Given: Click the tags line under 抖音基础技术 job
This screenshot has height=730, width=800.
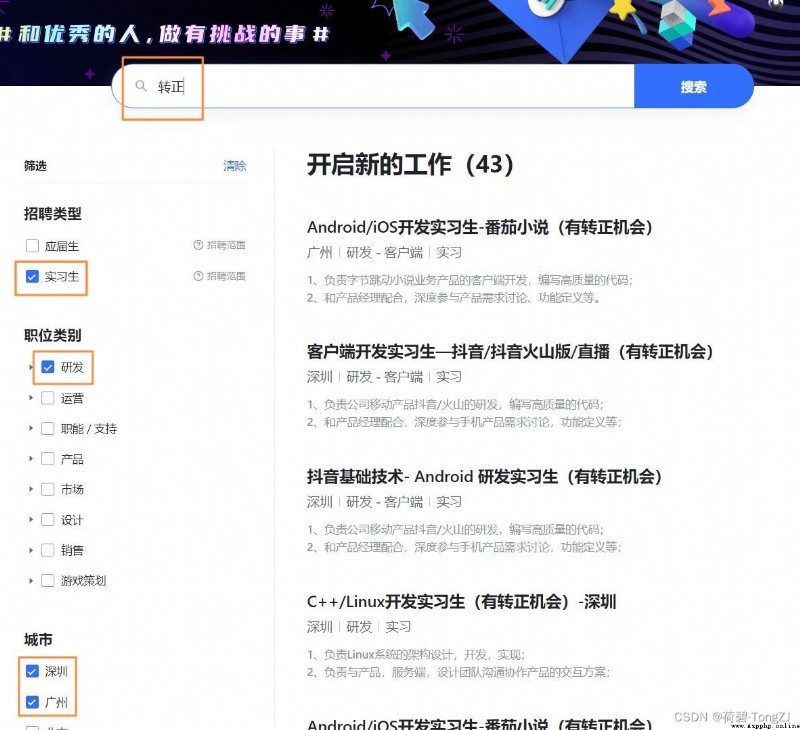Looking at the screenshot, I should point(384,502).
